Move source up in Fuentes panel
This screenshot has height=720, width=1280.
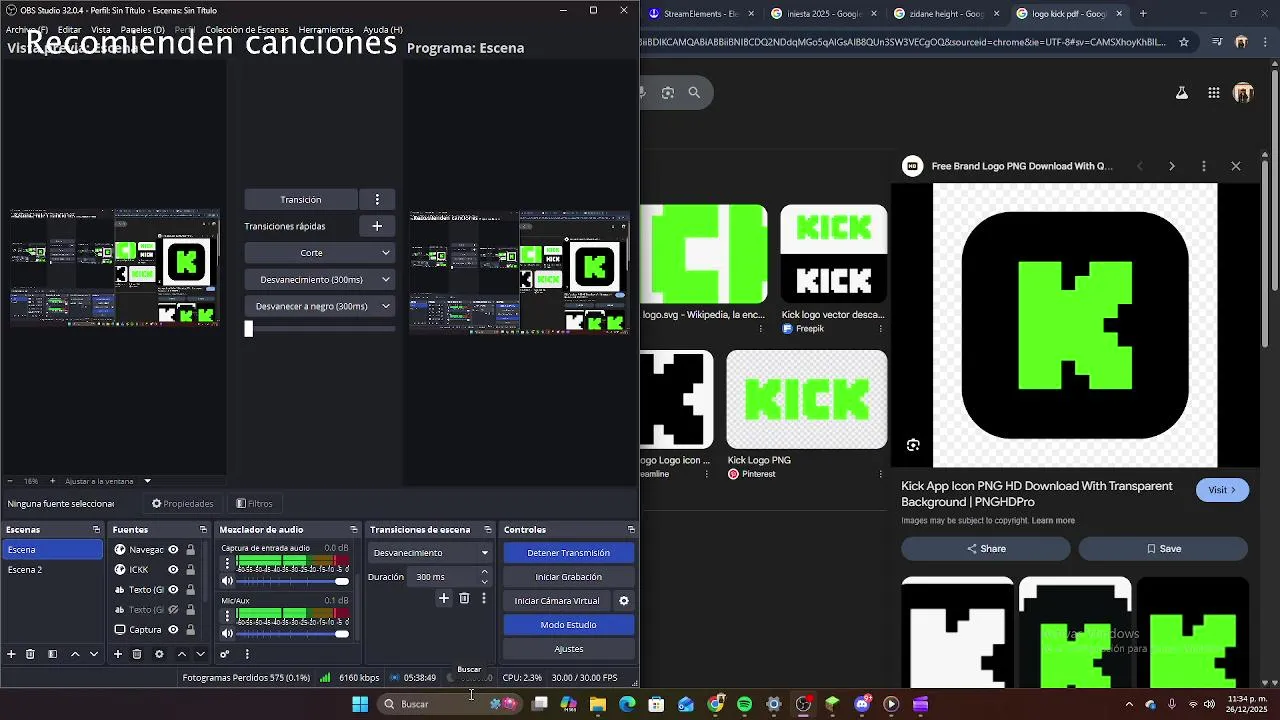pos(182,654)
